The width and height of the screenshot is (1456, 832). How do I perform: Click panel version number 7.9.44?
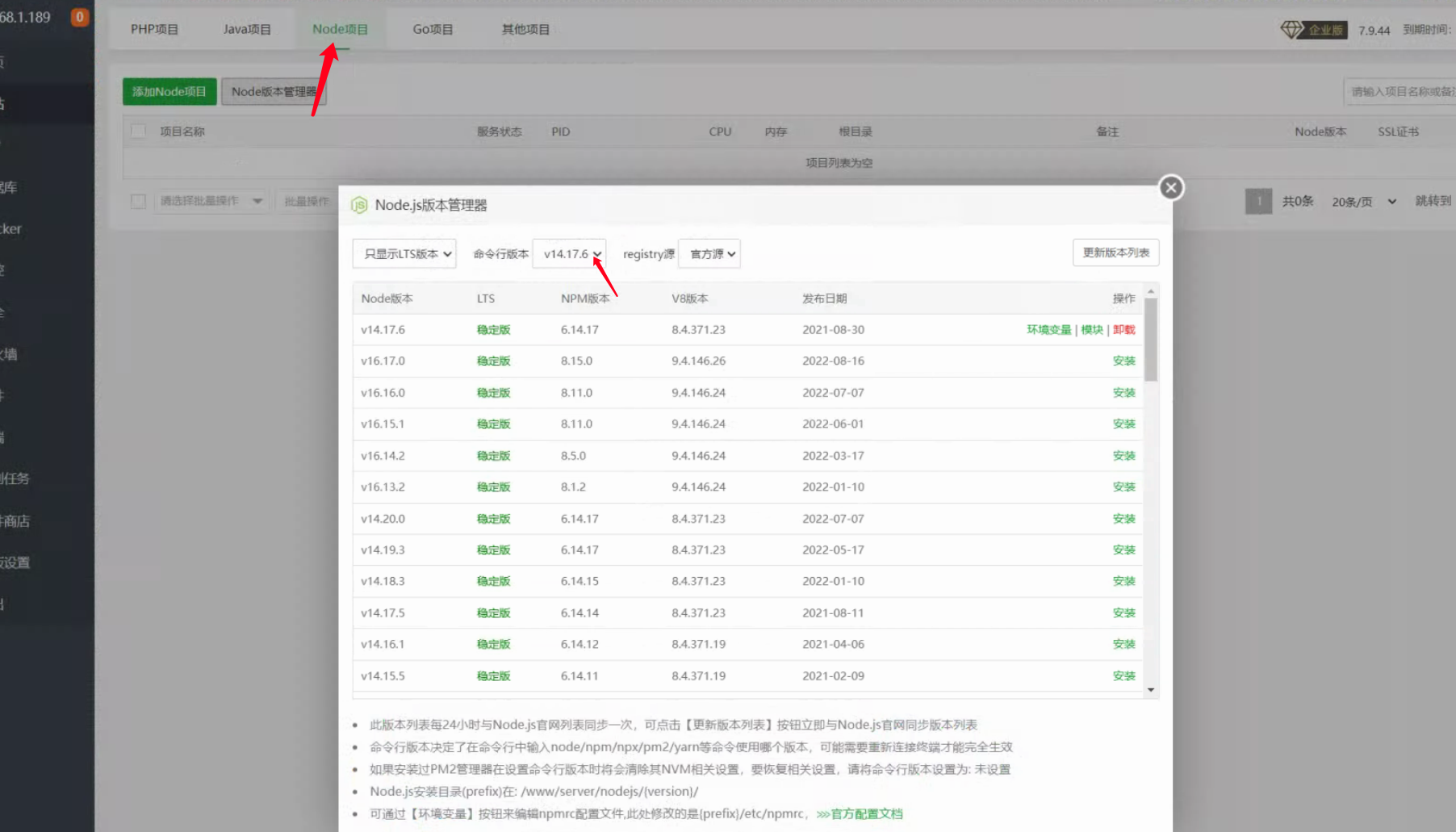pyautogui.click(x=1374, y=31)
